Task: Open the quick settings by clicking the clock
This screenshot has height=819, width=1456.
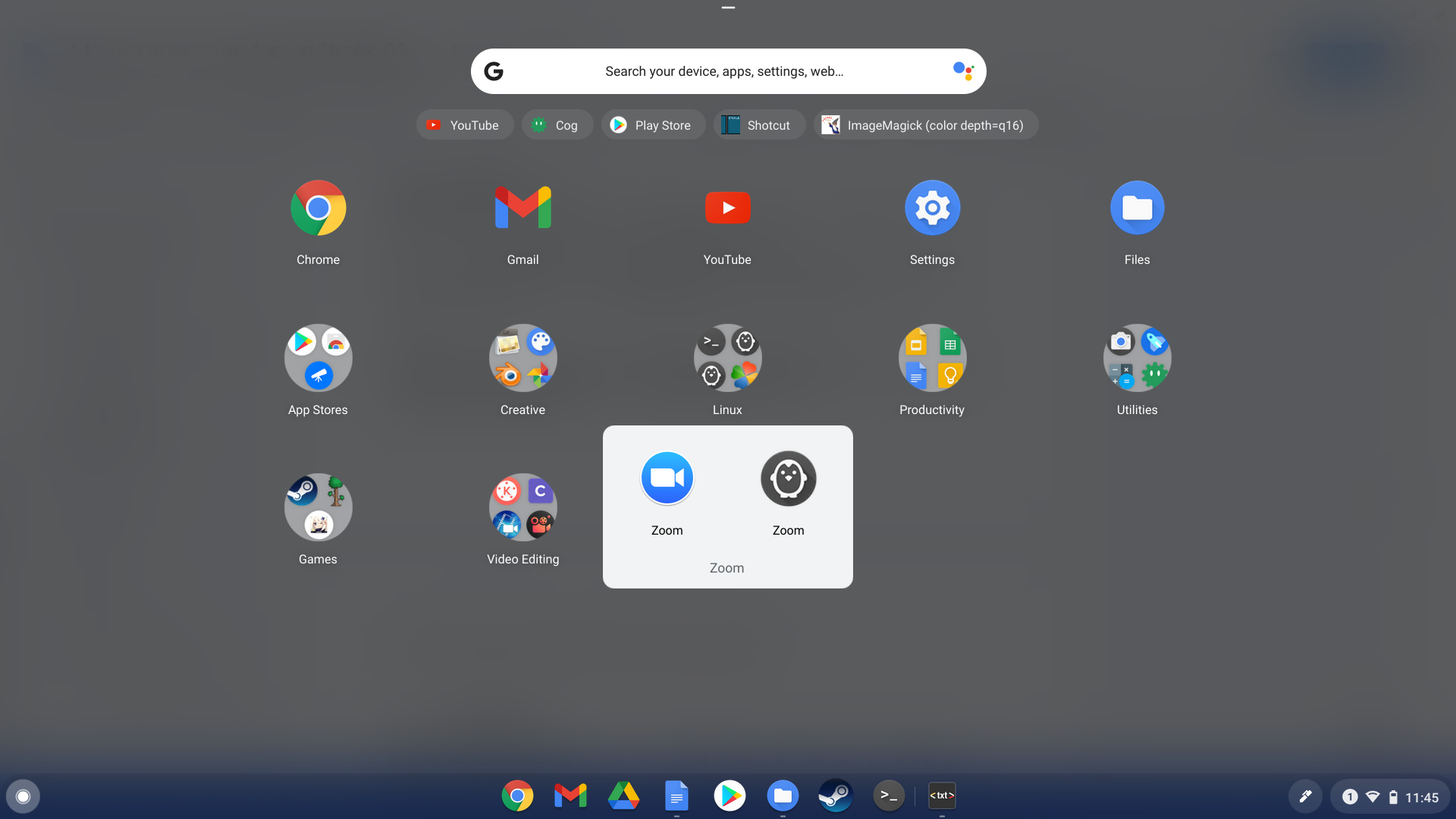Action: pos(1422,798)
